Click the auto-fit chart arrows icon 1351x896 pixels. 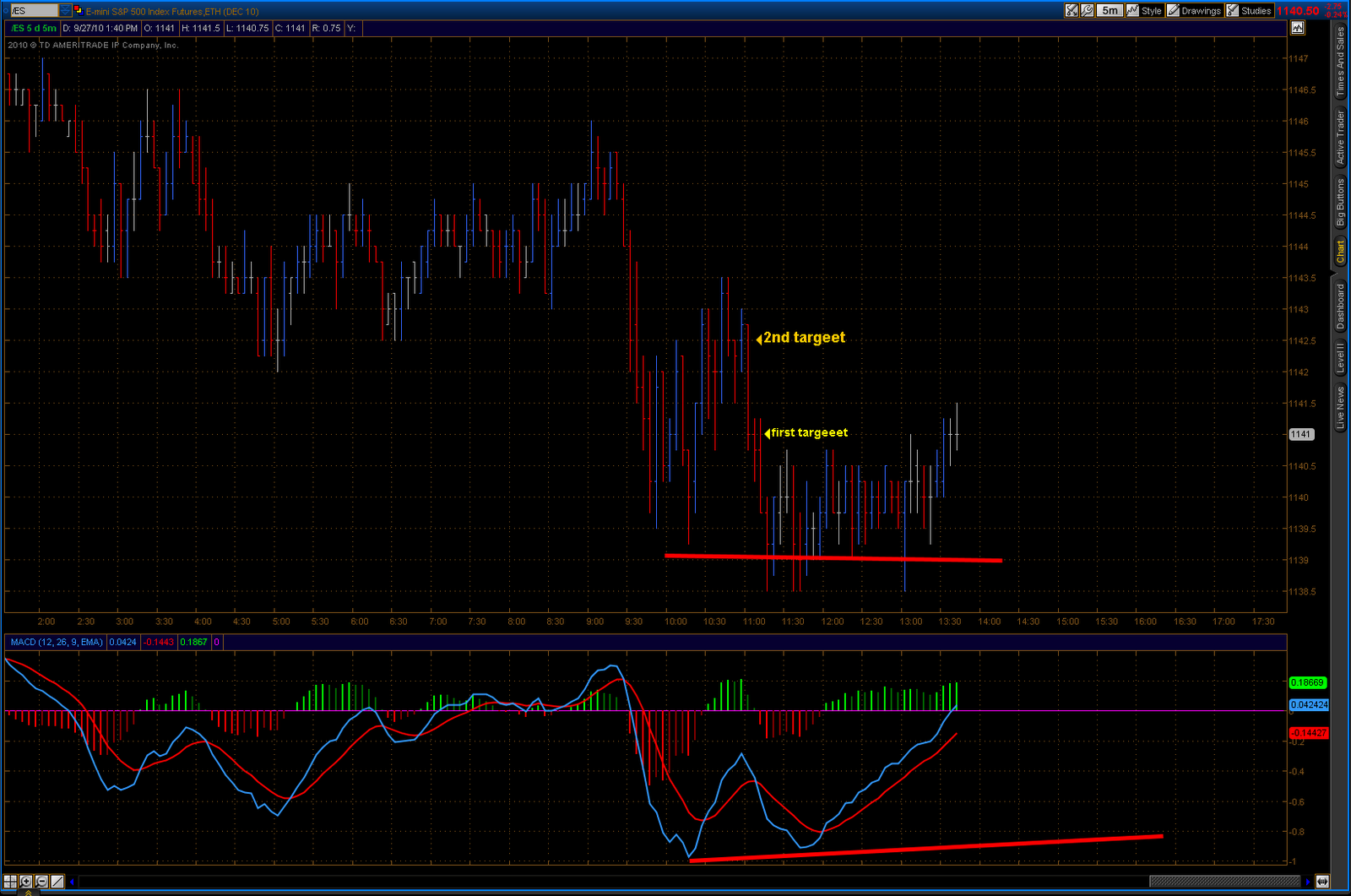[1321, 882]
